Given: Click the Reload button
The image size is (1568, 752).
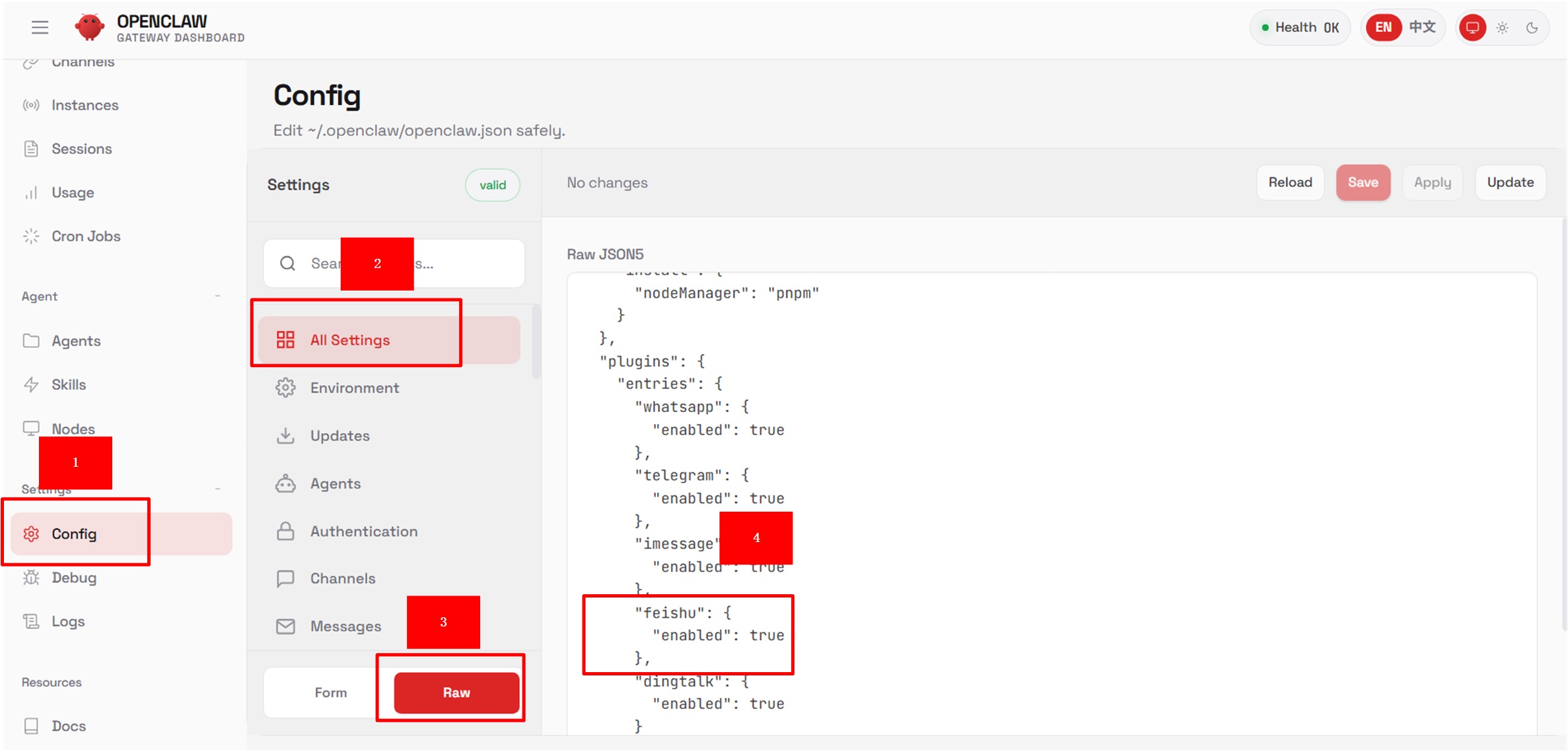Looking at the screenshot, I should point(1290,183).
